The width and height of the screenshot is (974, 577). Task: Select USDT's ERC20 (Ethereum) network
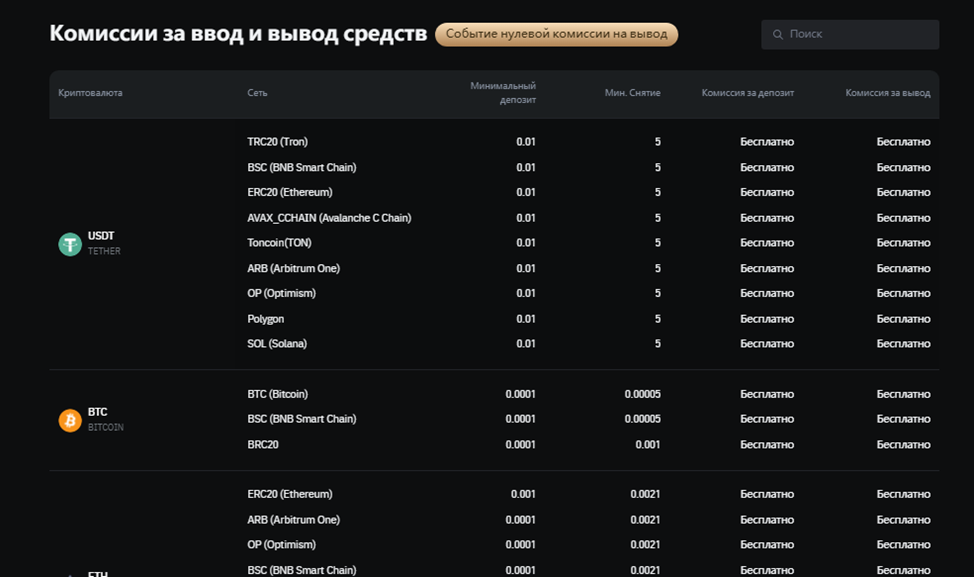coord(290,192)
